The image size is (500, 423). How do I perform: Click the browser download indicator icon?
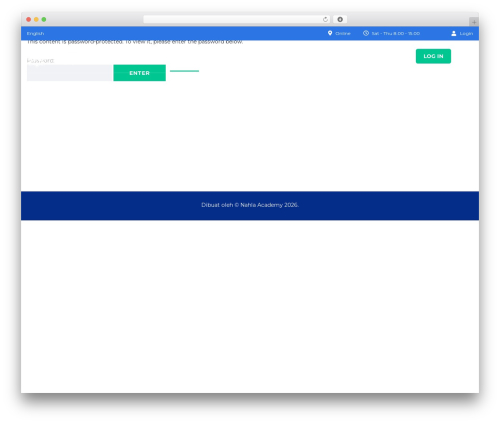pyautogui.click(x=340, y=19)
